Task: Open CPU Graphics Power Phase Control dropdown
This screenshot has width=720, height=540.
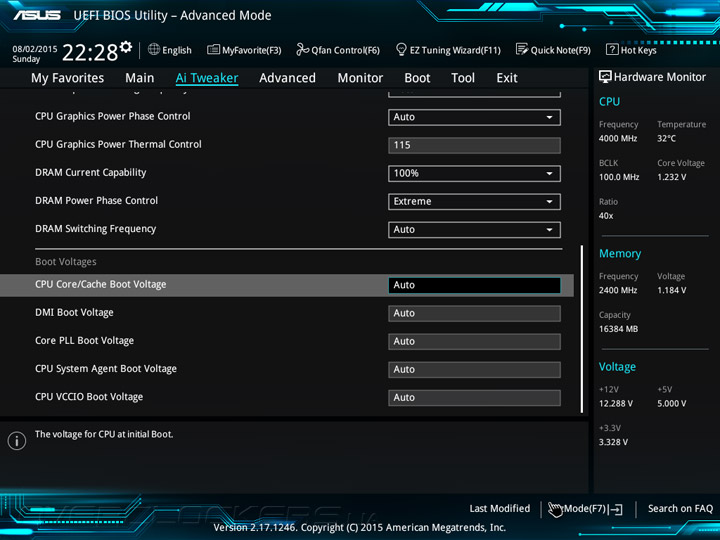Action: [x=474, y=117]
